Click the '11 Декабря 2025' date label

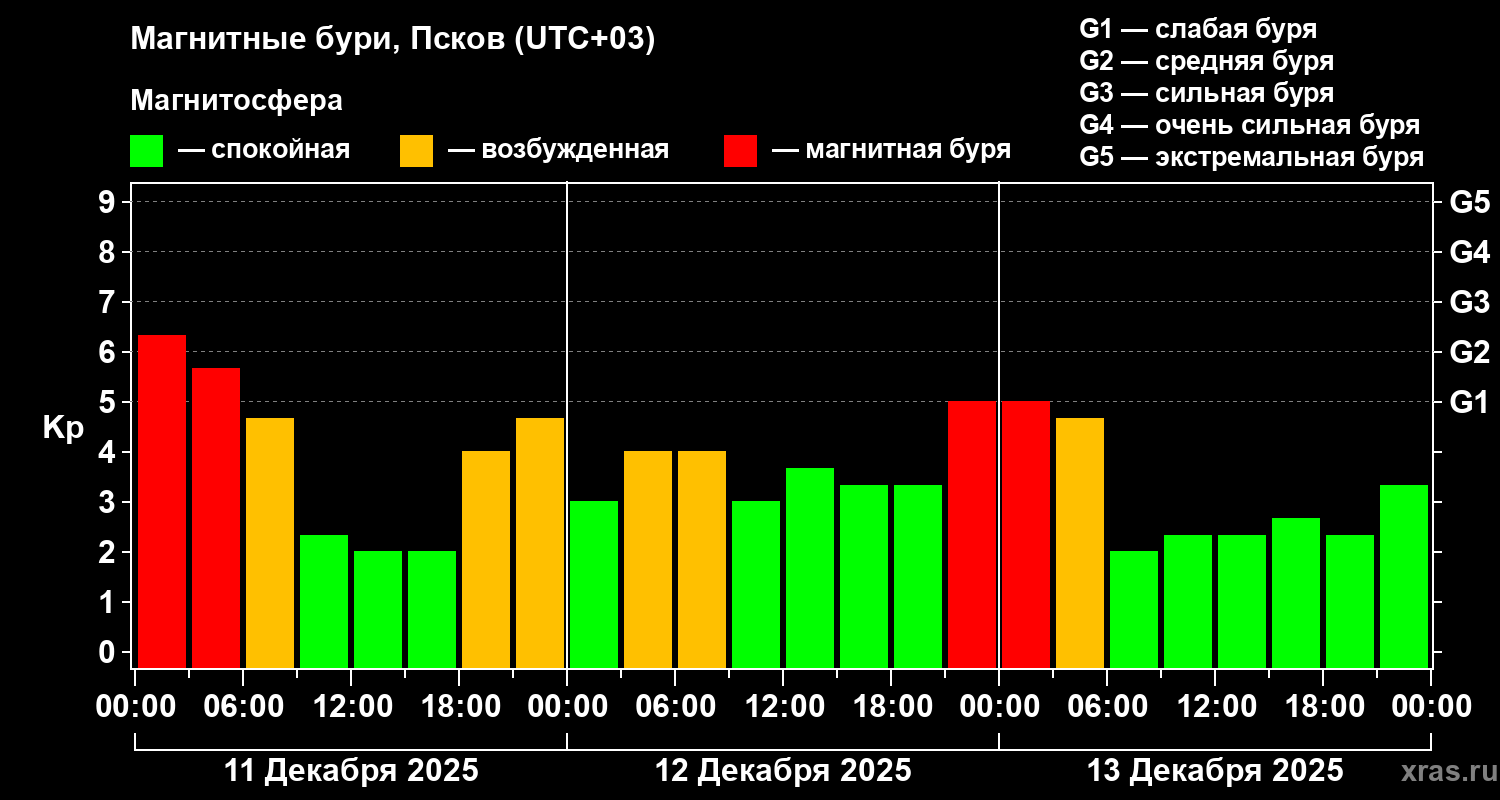pos(351,771)
